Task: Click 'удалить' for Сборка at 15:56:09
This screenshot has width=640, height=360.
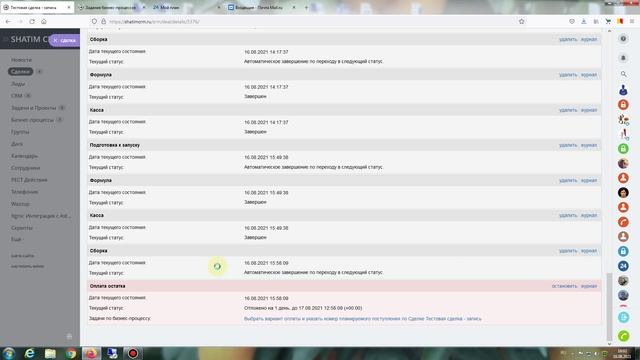Action: 568,251
